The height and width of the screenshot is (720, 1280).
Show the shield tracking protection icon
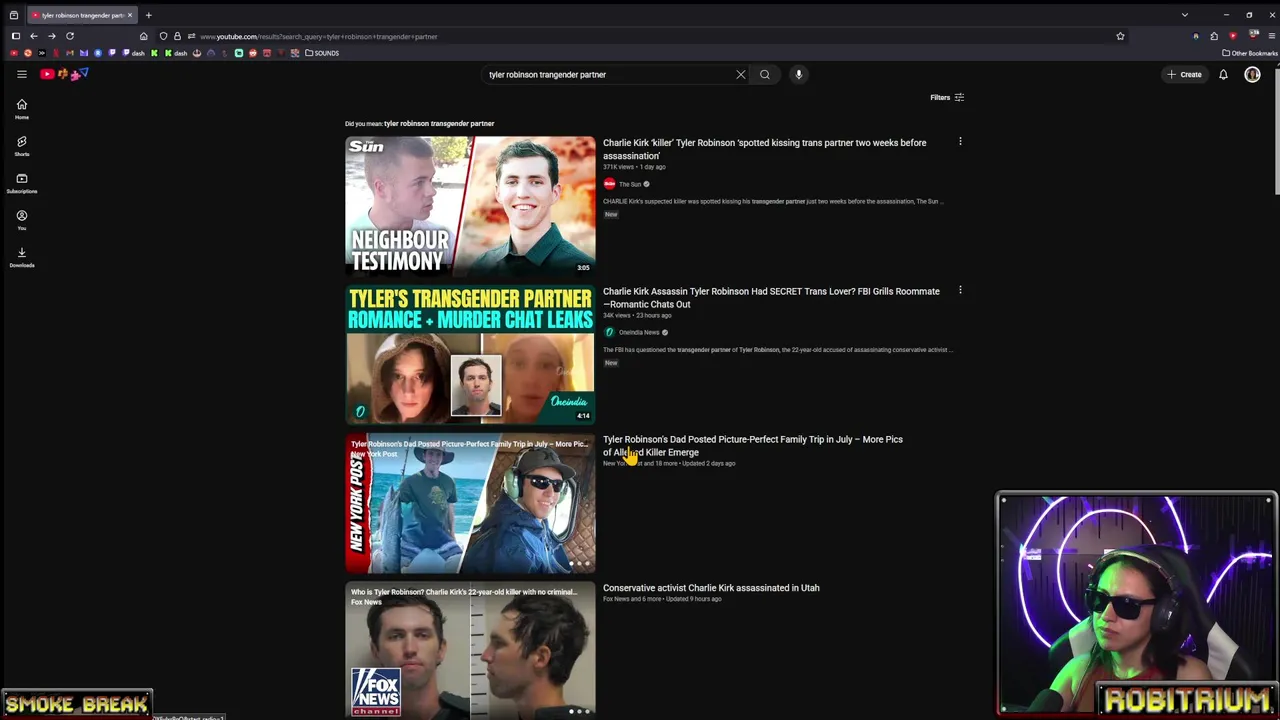point(163,36)
